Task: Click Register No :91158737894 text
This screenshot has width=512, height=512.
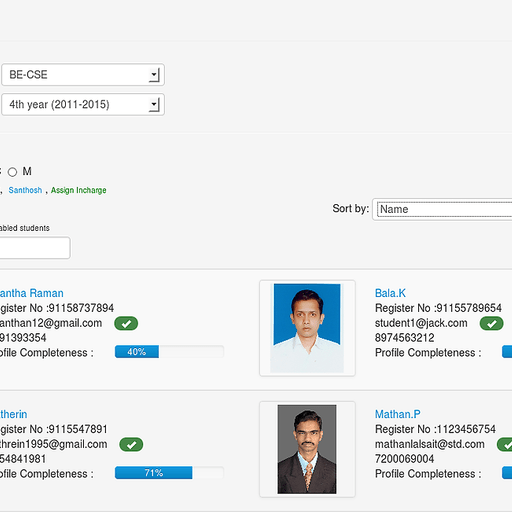Action: pyautogui.click(x=57, y=308)
